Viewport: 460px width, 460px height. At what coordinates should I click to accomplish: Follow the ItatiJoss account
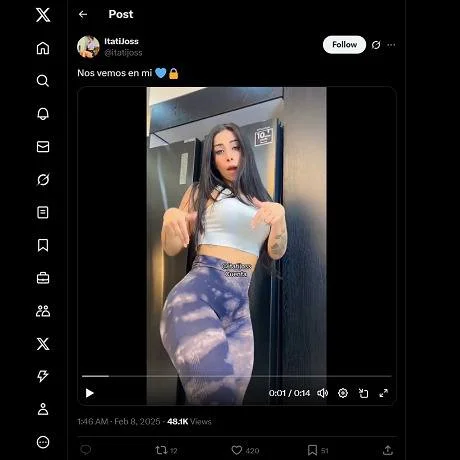[344, 45]
